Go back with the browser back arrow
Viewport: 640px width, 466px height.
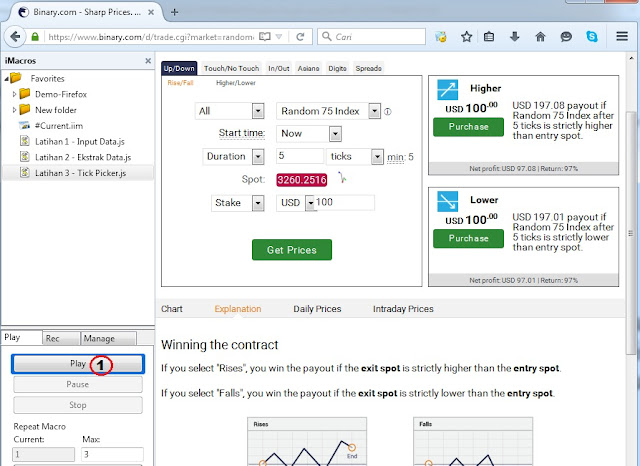tap(15, 37)
